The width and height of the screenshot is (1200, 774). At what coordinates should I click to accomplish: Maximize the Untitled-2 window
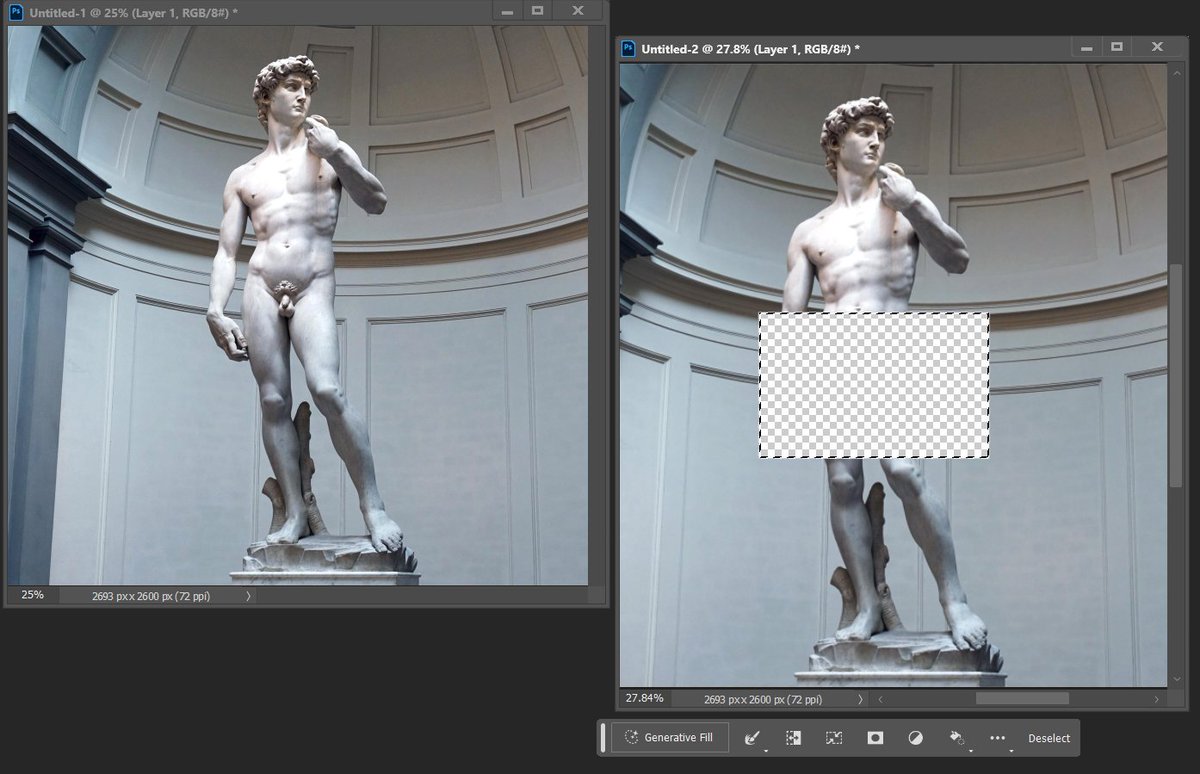[1116, 47]
